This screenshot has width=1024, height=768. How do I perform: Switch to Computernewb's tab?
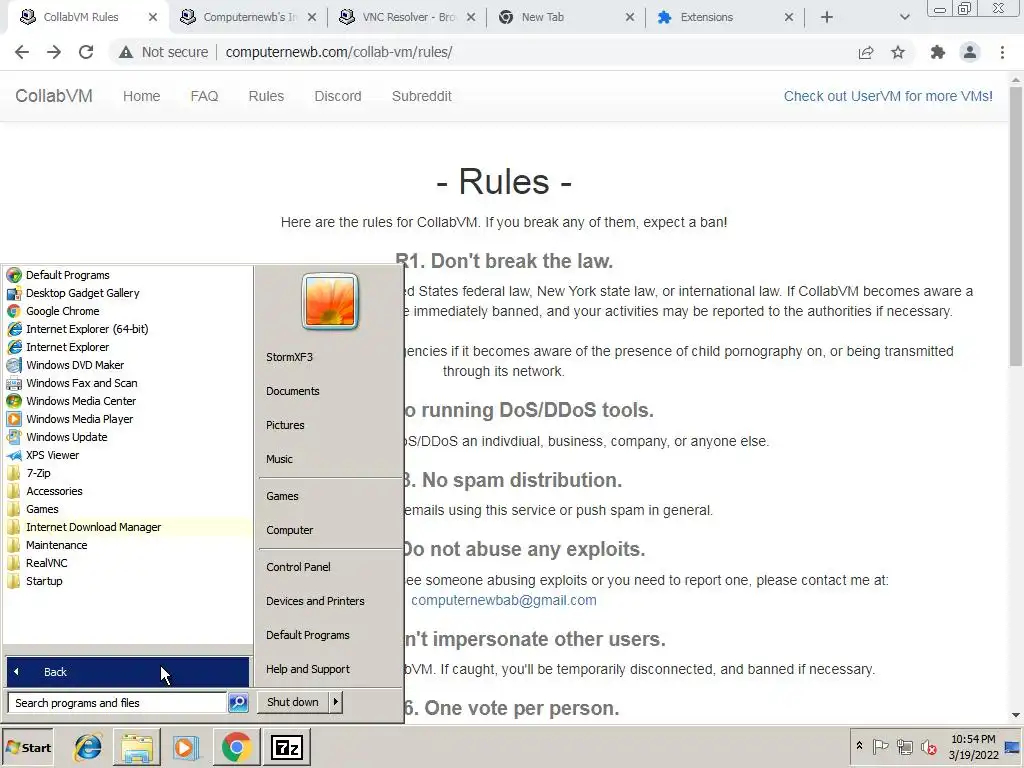tap(248, 17)
